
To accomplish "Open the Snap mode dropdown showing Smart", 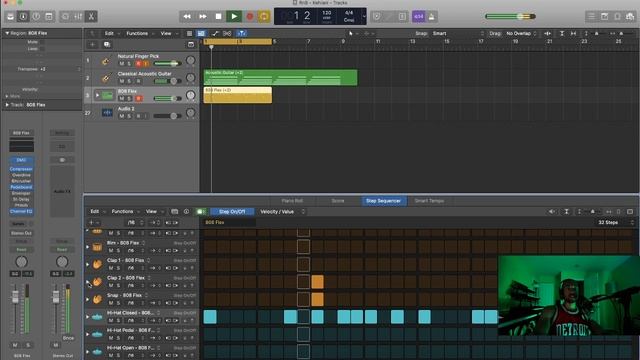I will pos(458,33).
